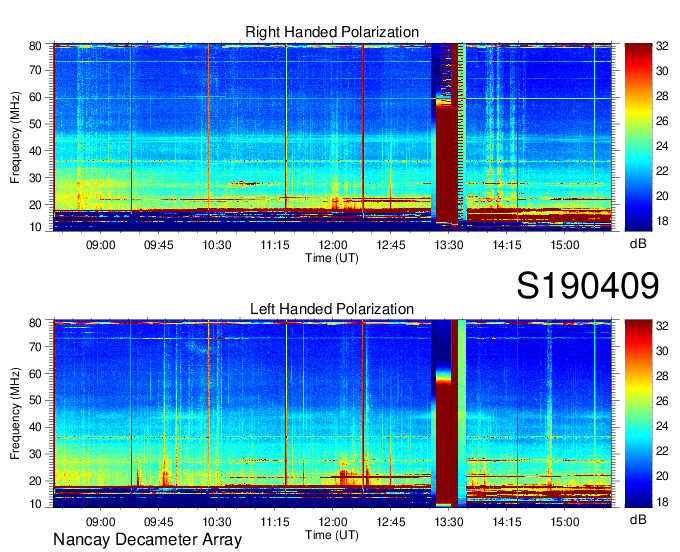Click "09:45" tick under the Left Handed plot
The height and width of the screenshot is (552, 680).
click(159, 522)
